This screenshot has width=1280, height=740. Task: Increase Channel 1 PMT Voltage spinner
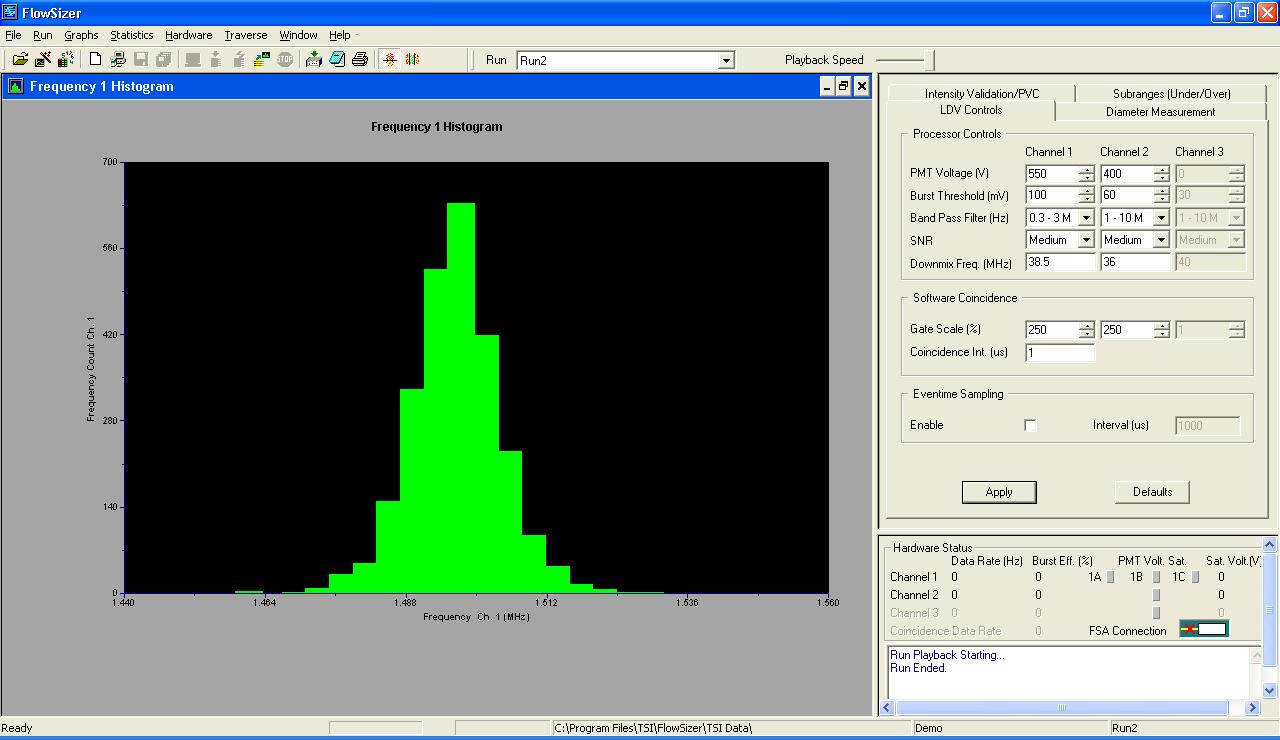coord(1087,169)
